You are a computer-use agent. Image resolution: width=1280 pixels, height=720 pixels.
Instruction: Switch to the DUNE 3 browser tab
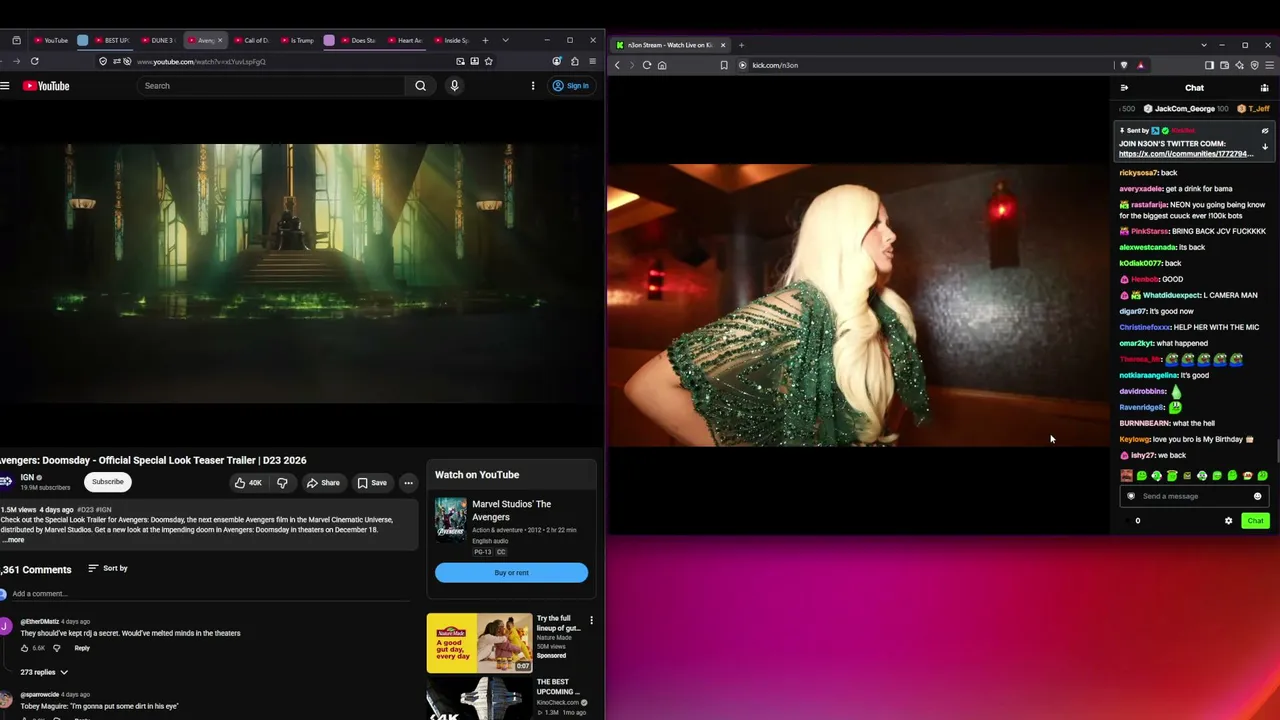click(158, 40)
